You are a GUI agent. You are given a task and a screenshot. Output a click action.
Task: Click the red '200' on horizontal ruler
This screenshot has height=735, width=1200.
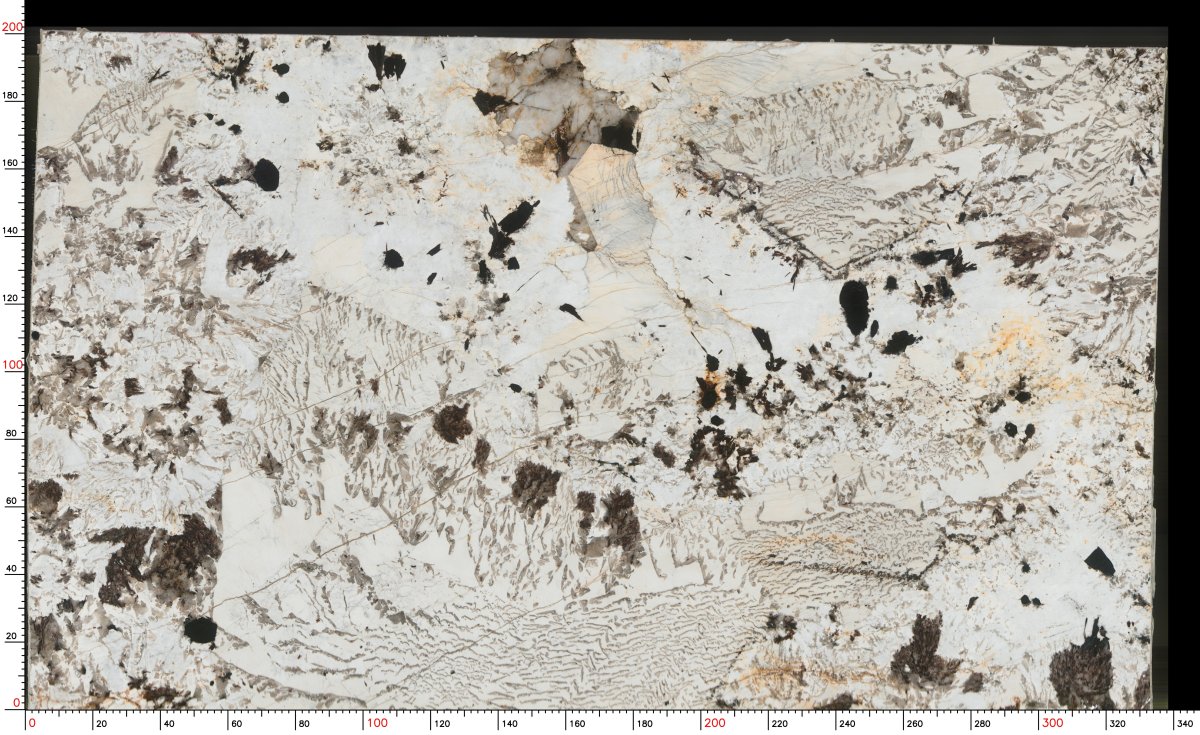714,722
